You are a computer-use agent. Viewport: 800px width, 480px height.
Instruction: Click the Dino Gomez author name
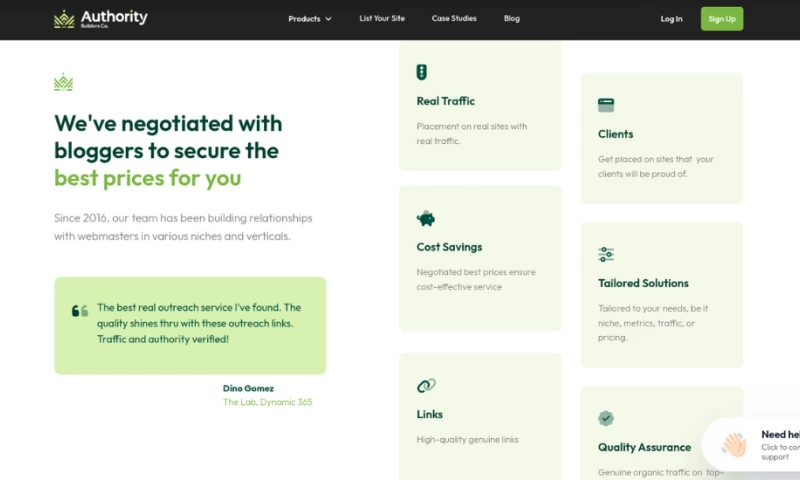point(248,388)
